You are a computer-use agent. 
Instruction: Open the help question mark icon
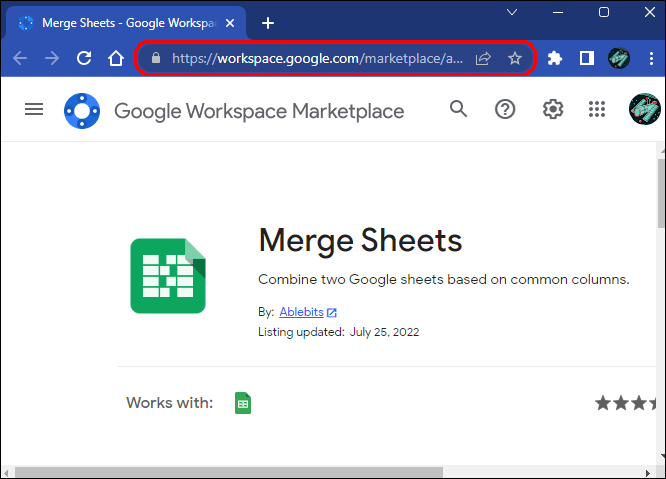tap(505, 109)
